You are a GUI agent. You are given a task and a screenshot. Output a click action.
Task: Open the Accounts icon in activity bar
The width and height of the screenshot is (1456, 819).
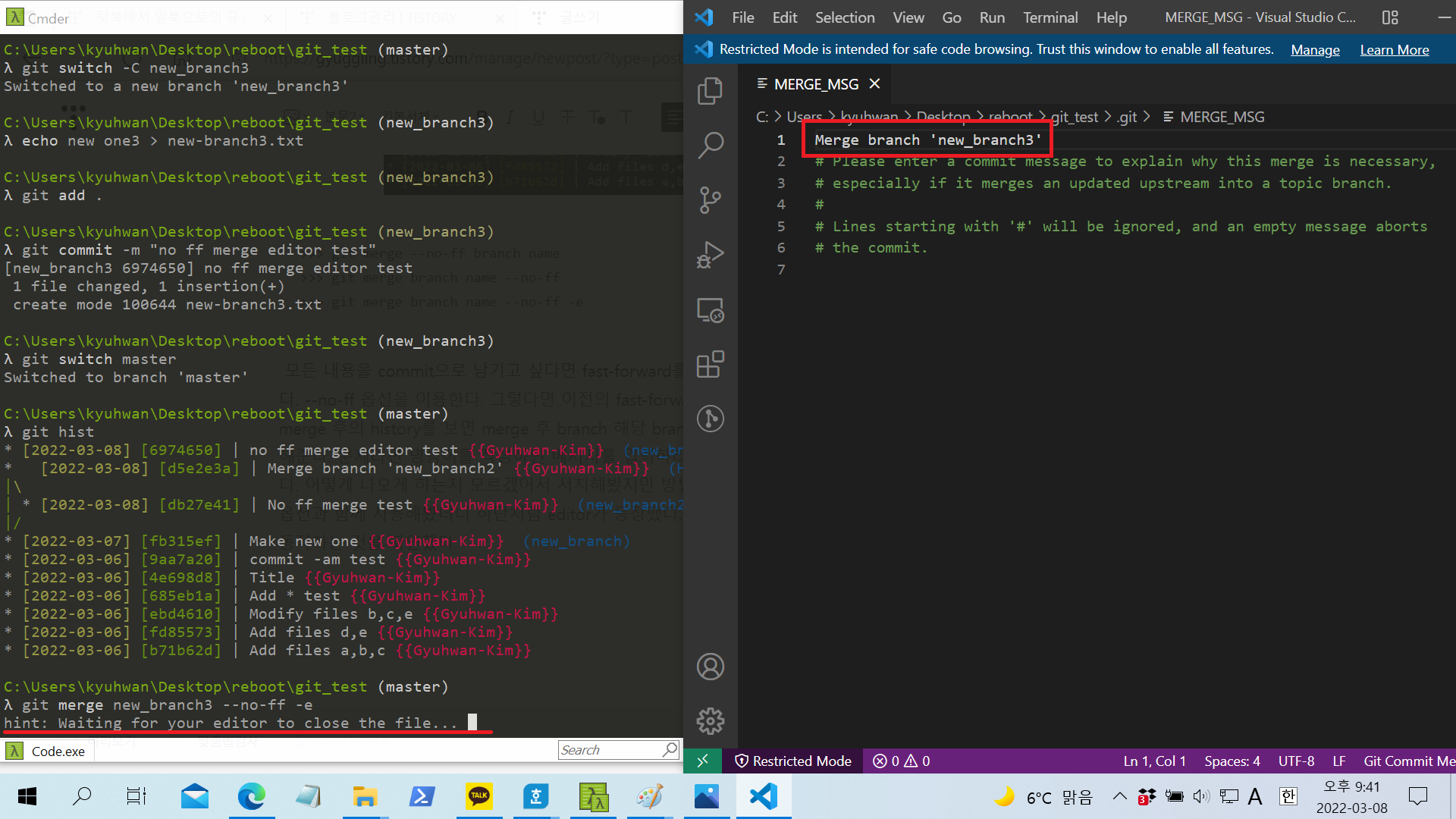coord(710,667)
